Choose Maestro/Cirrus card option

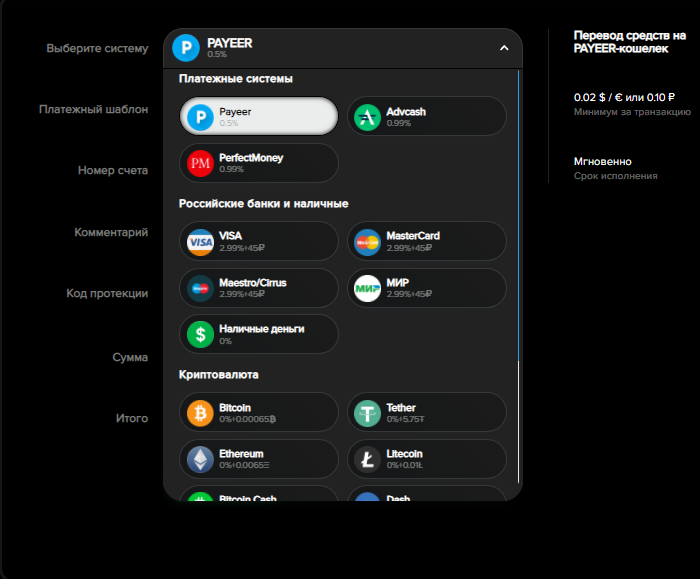tap(259, 288)
